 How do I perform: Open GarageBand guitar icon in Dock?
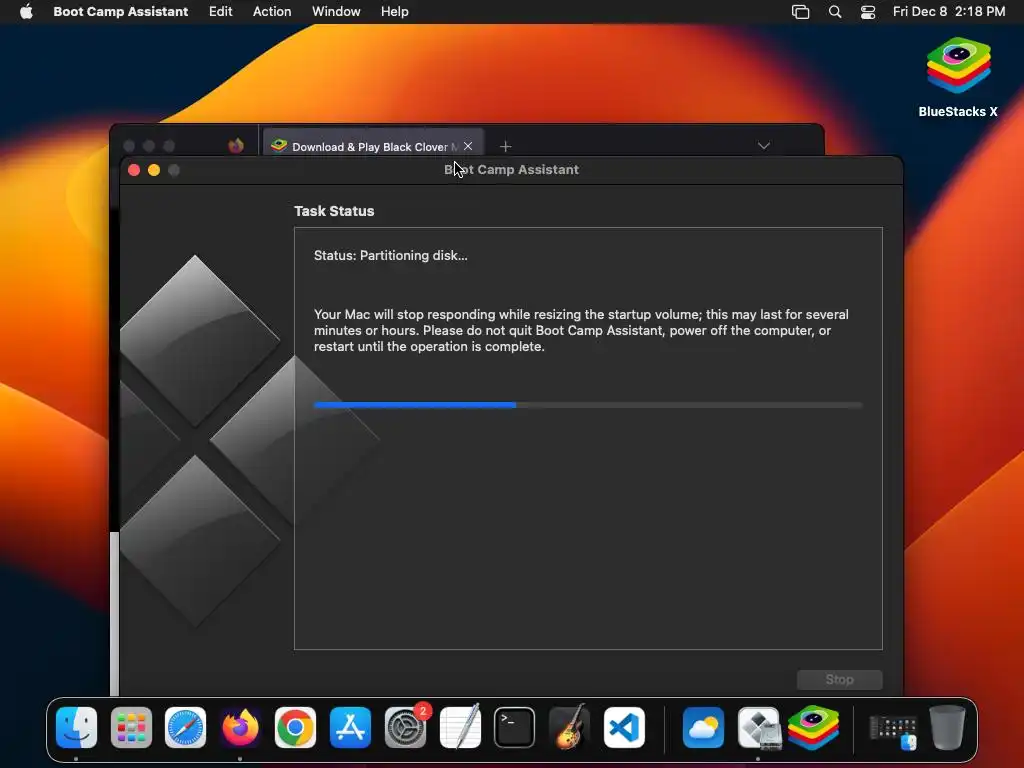tap(569, 728)
